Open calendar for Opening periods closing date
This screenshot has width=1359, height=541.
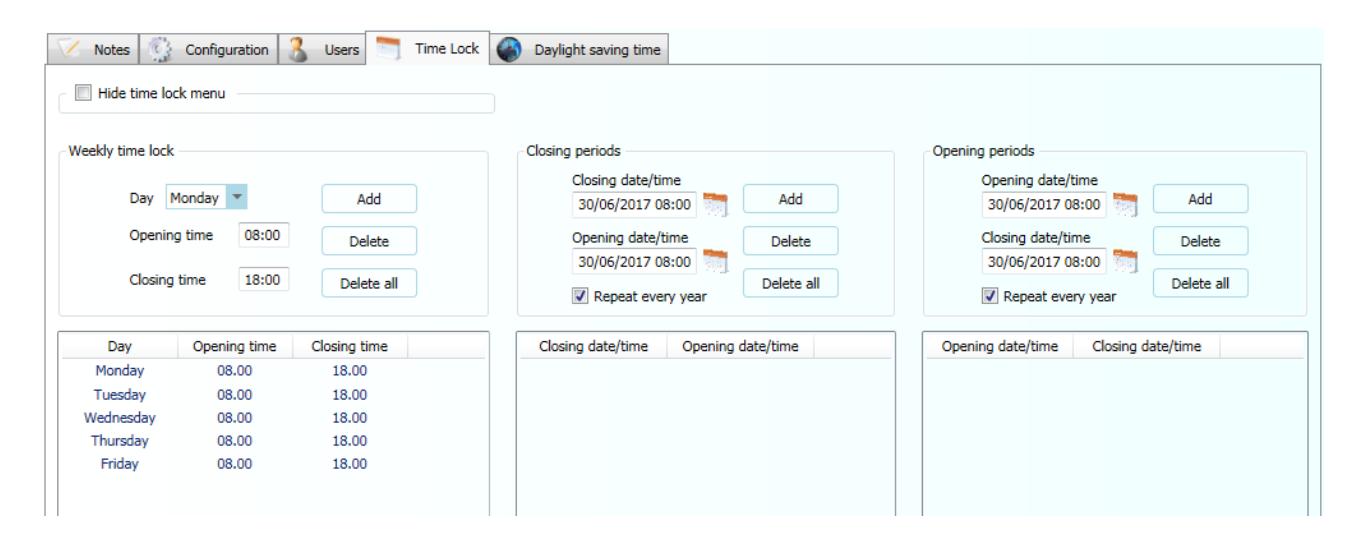pos(1125,261)
